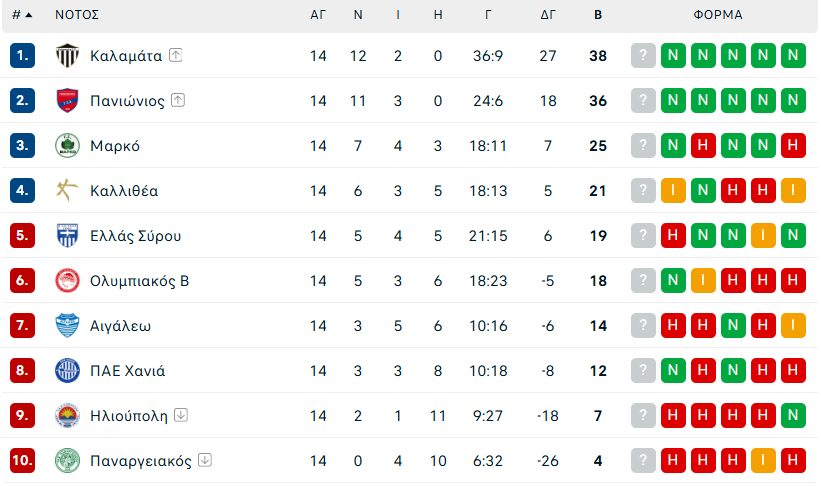Open the Ηλιούπολη team name link
This screenshot has width=821, height=486.
(129, 416)
